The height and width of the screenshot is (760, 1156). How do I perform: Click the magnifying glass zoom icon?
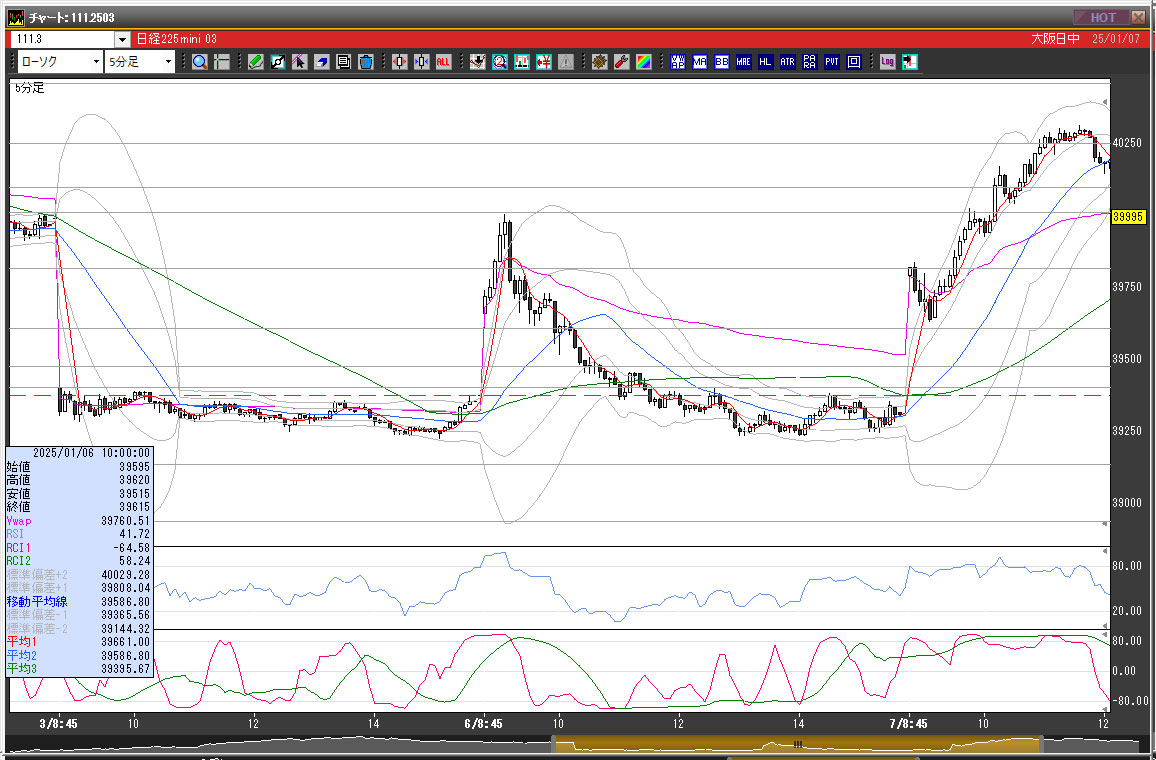point(200,62)
